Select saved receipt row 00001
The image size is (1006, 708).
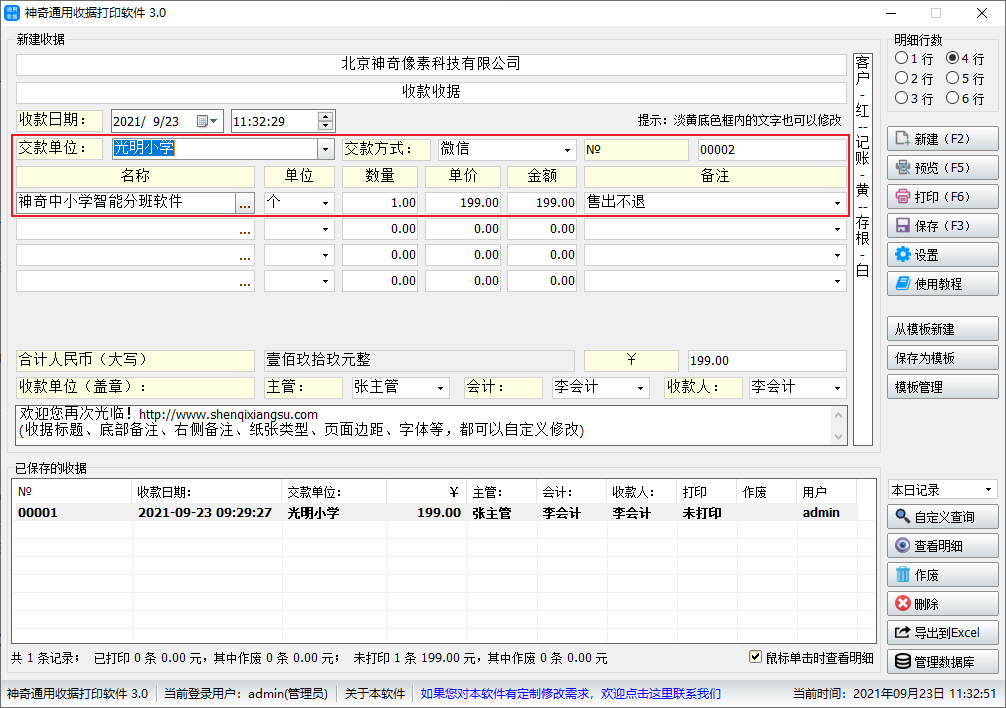coord(435,512)
